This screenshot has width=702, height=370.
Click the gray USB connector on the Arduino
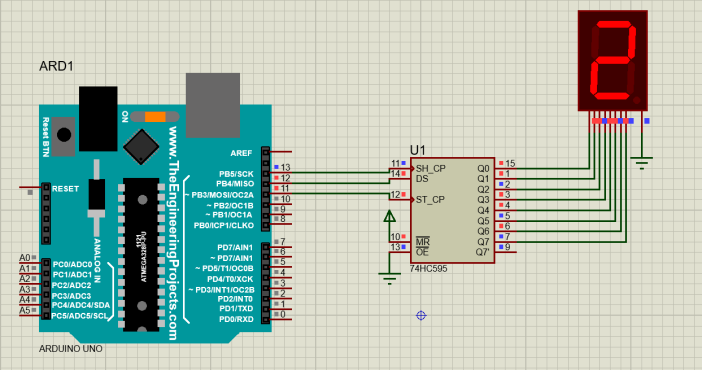click(213, 105)
